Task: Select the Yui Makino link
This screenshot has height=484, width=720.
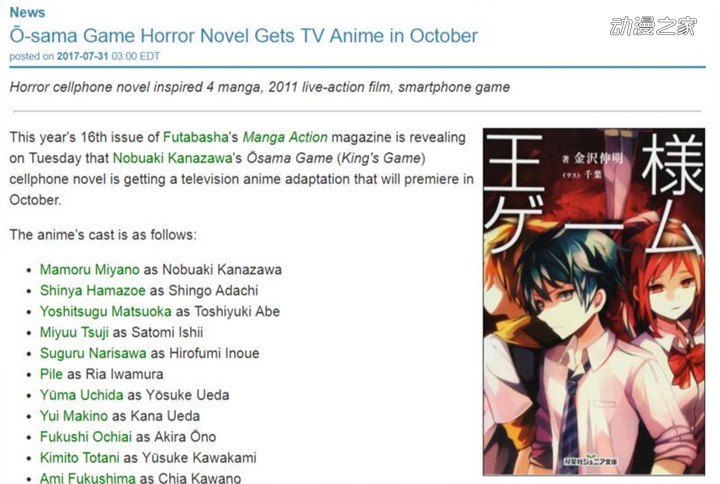Action: point(74,416)
